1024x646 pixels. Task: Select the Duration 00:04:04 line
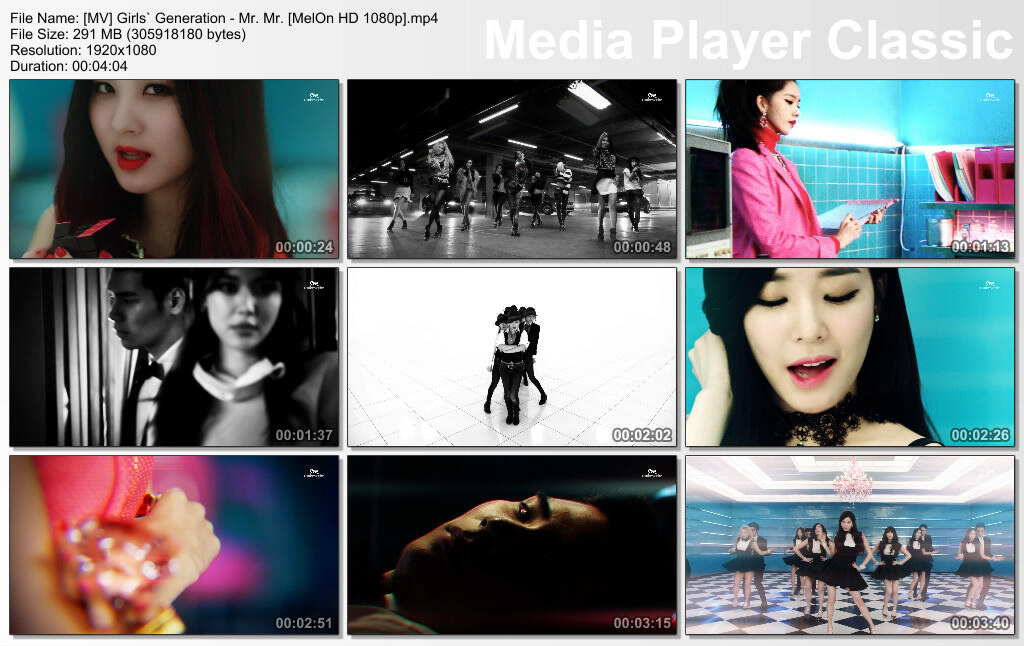point(69,66)
